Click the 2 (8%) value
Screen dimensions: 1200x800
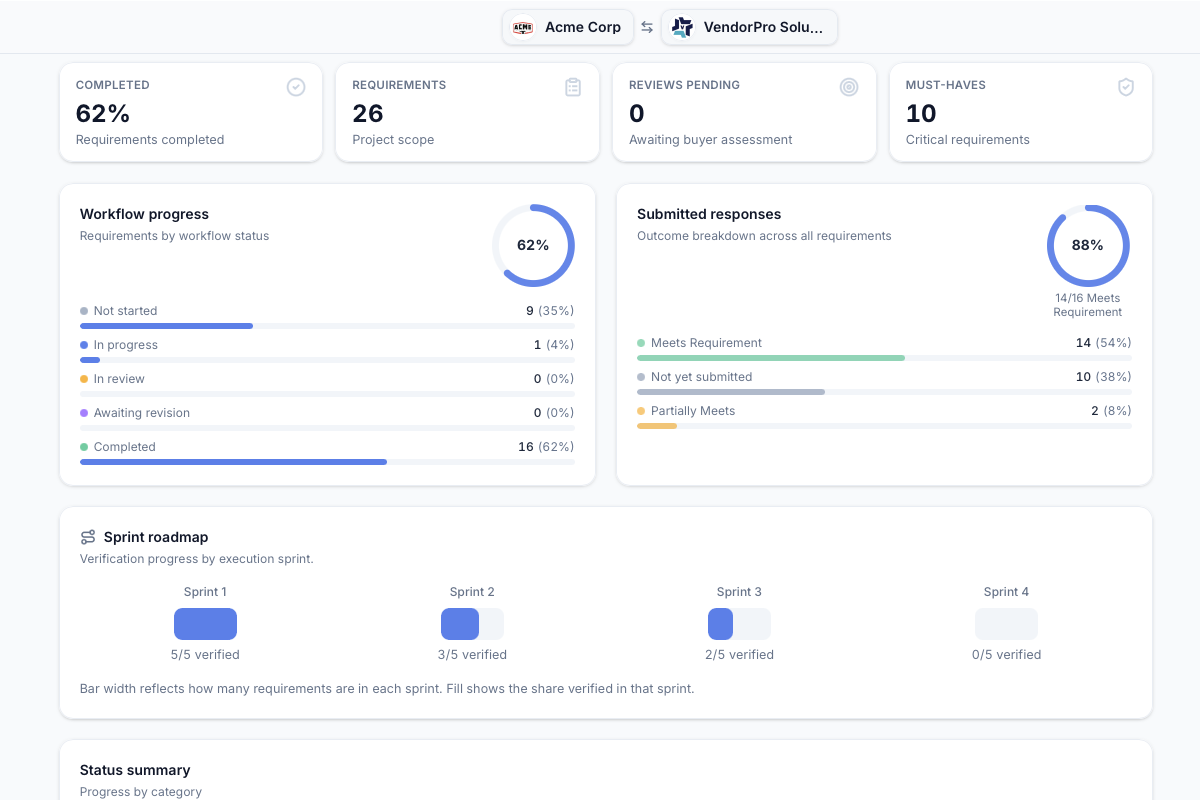[1111, 411]
